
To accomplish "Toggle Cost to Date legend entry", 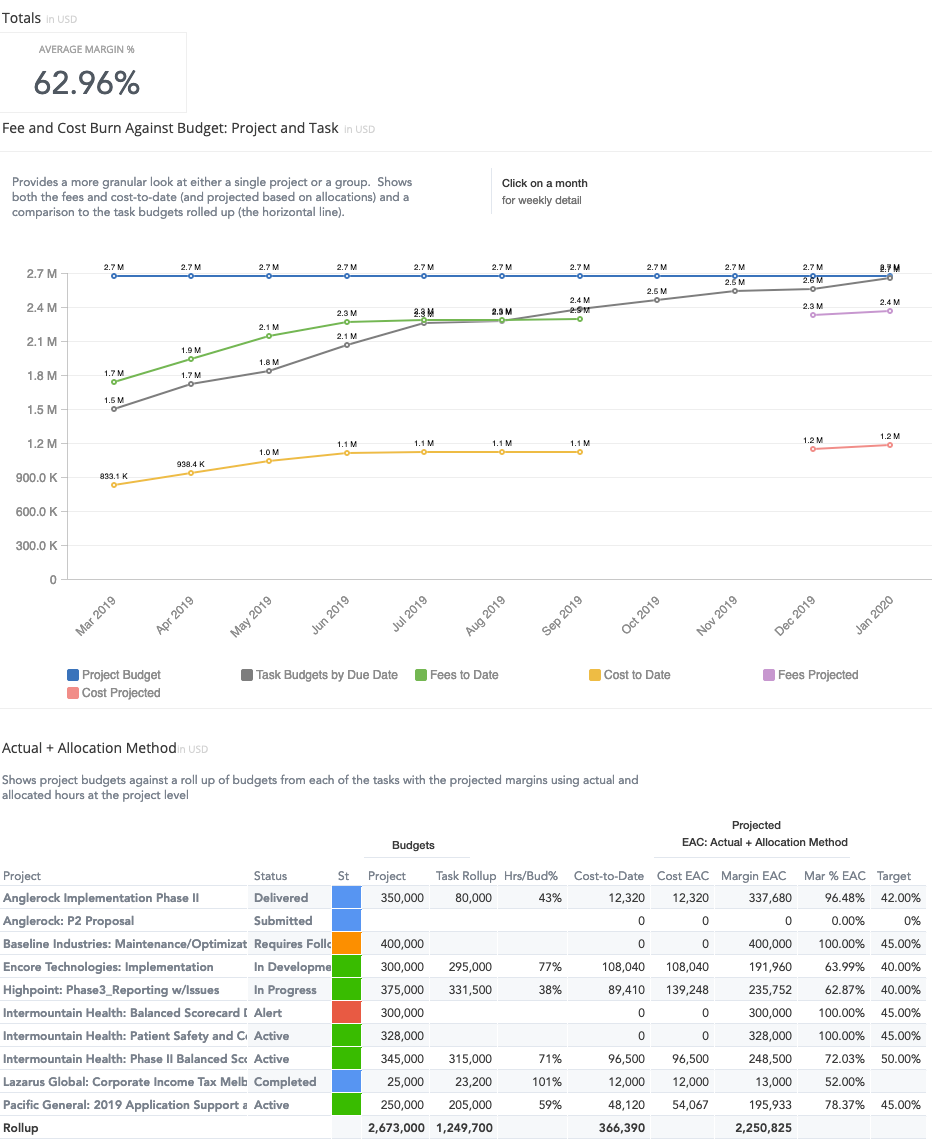I will (x=630, y=675).
